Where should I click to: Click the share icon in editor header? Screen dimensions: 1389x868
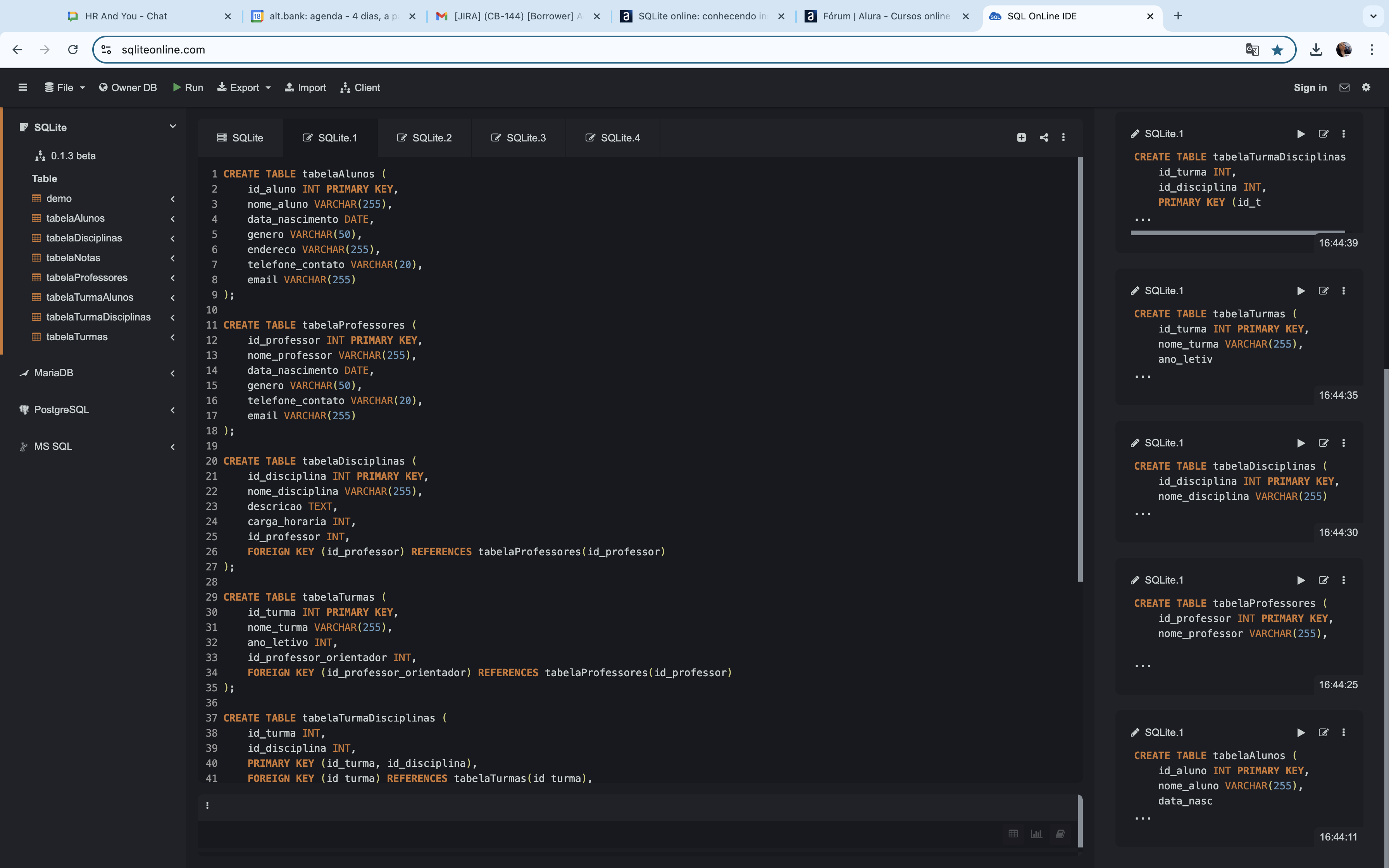pyautogui.click(x=1044, y=138)
